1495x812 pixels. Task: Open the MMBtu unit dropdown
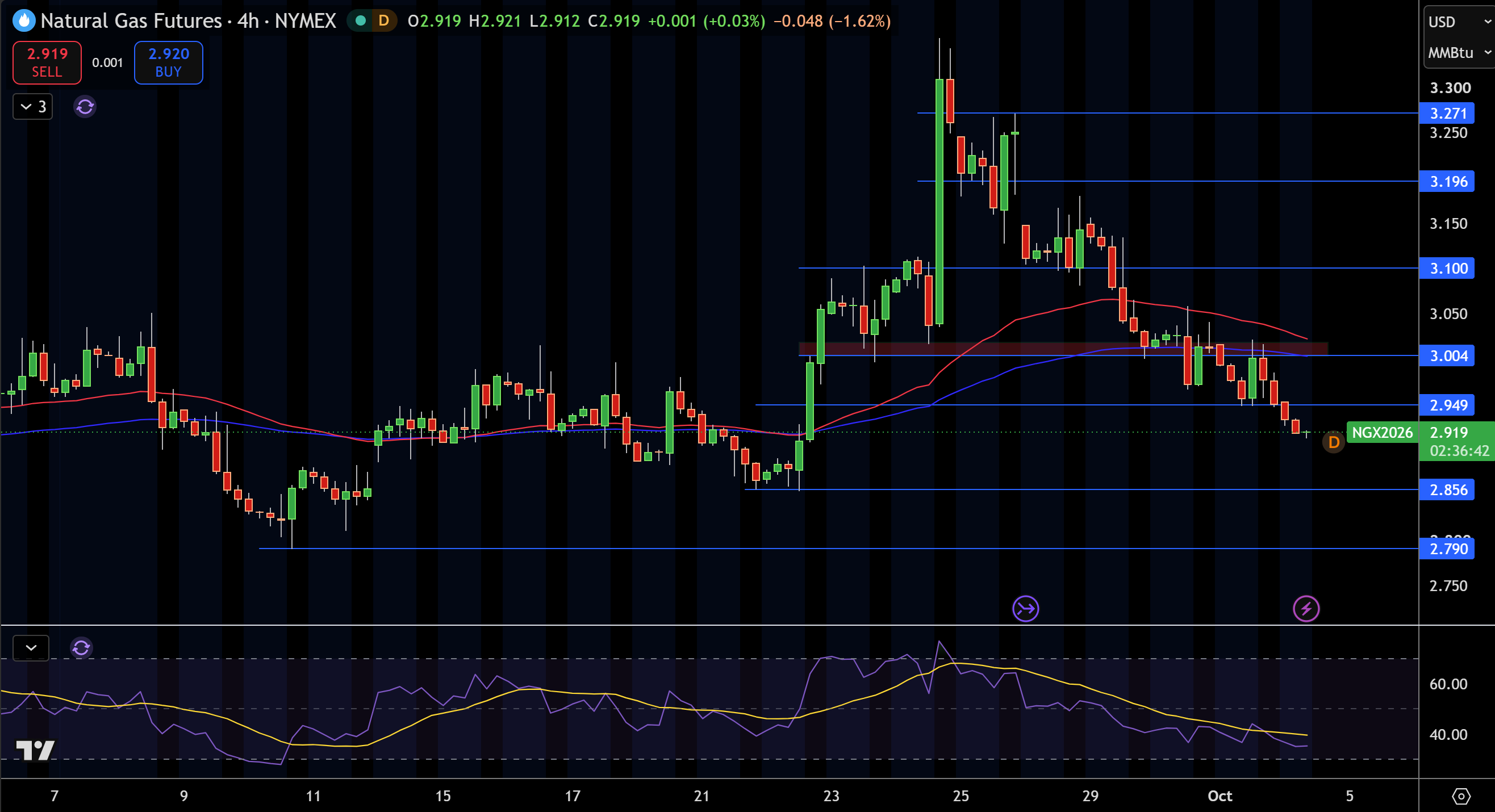[1460, 53]
